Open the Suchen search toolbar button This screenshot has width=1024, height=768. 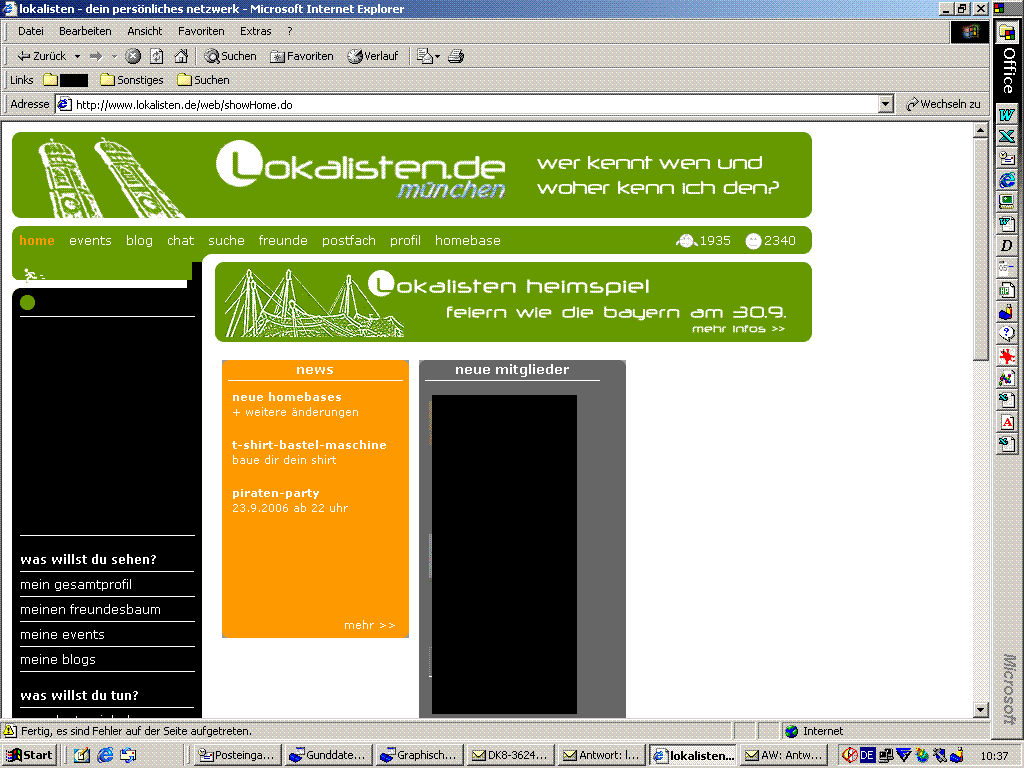point(230,56)
